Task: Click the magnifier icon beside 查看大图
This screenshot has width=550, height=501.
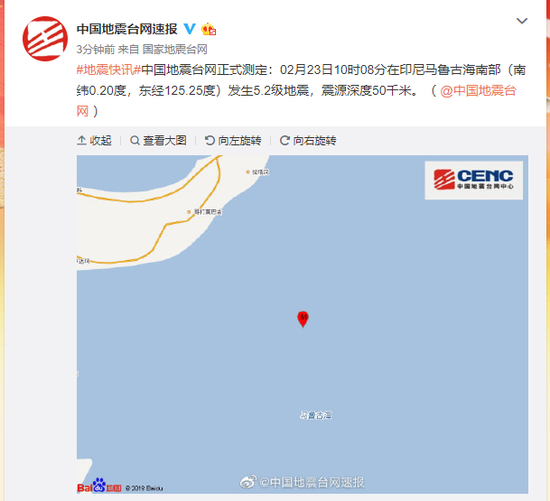Action: click(134, 141)
